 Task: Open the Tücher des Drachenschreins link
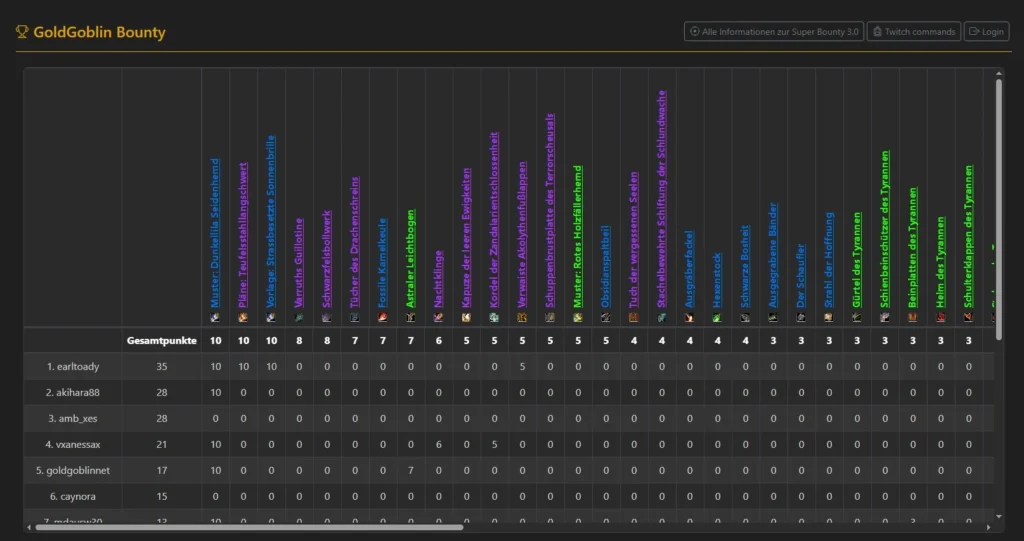(355, 242)
